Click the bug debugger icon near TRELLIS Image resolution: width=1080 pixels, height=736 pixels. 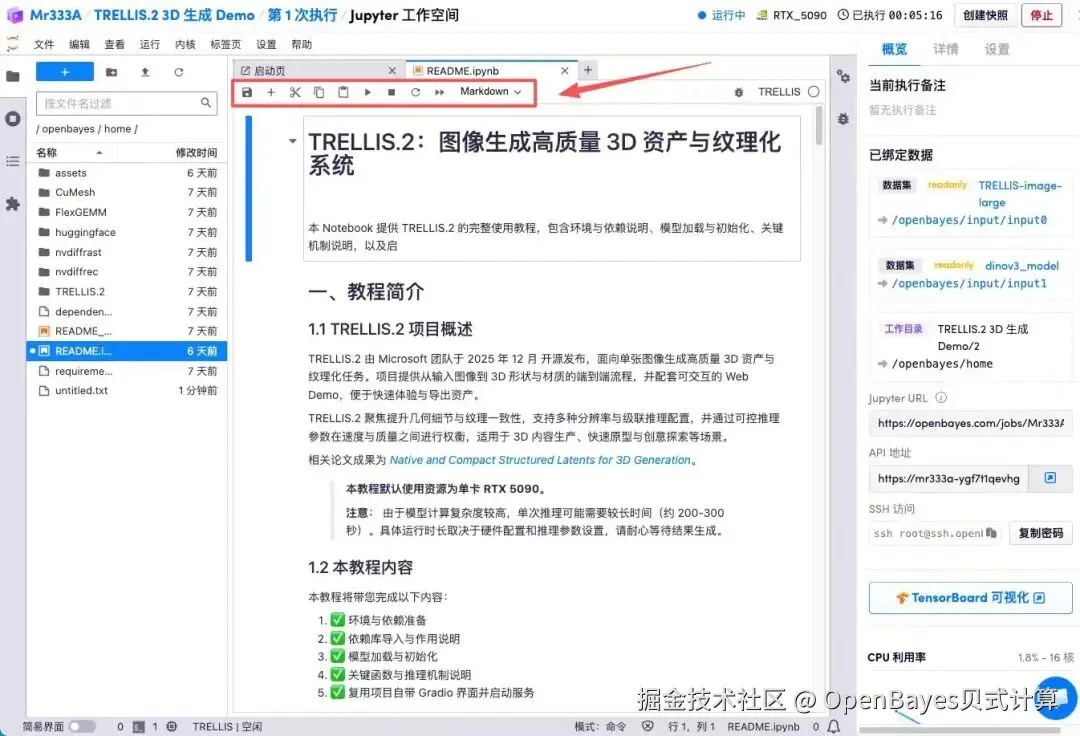(739, 92)
